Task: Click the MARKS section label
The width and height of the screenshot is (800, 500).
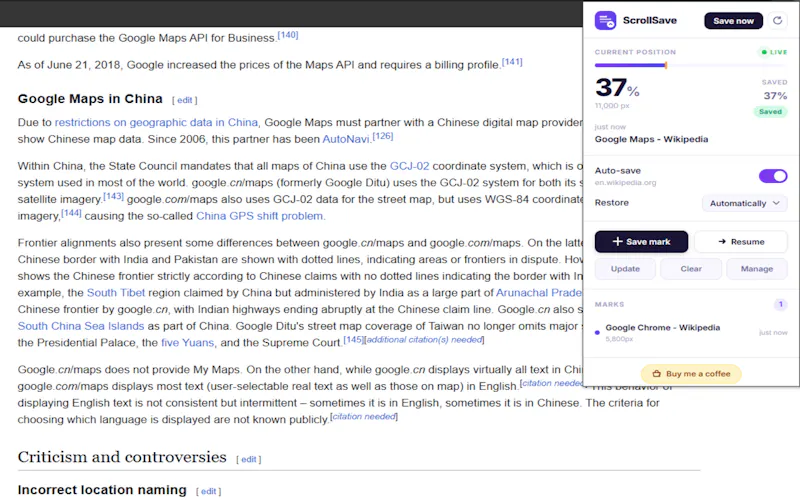Action: tap(609, 305)
